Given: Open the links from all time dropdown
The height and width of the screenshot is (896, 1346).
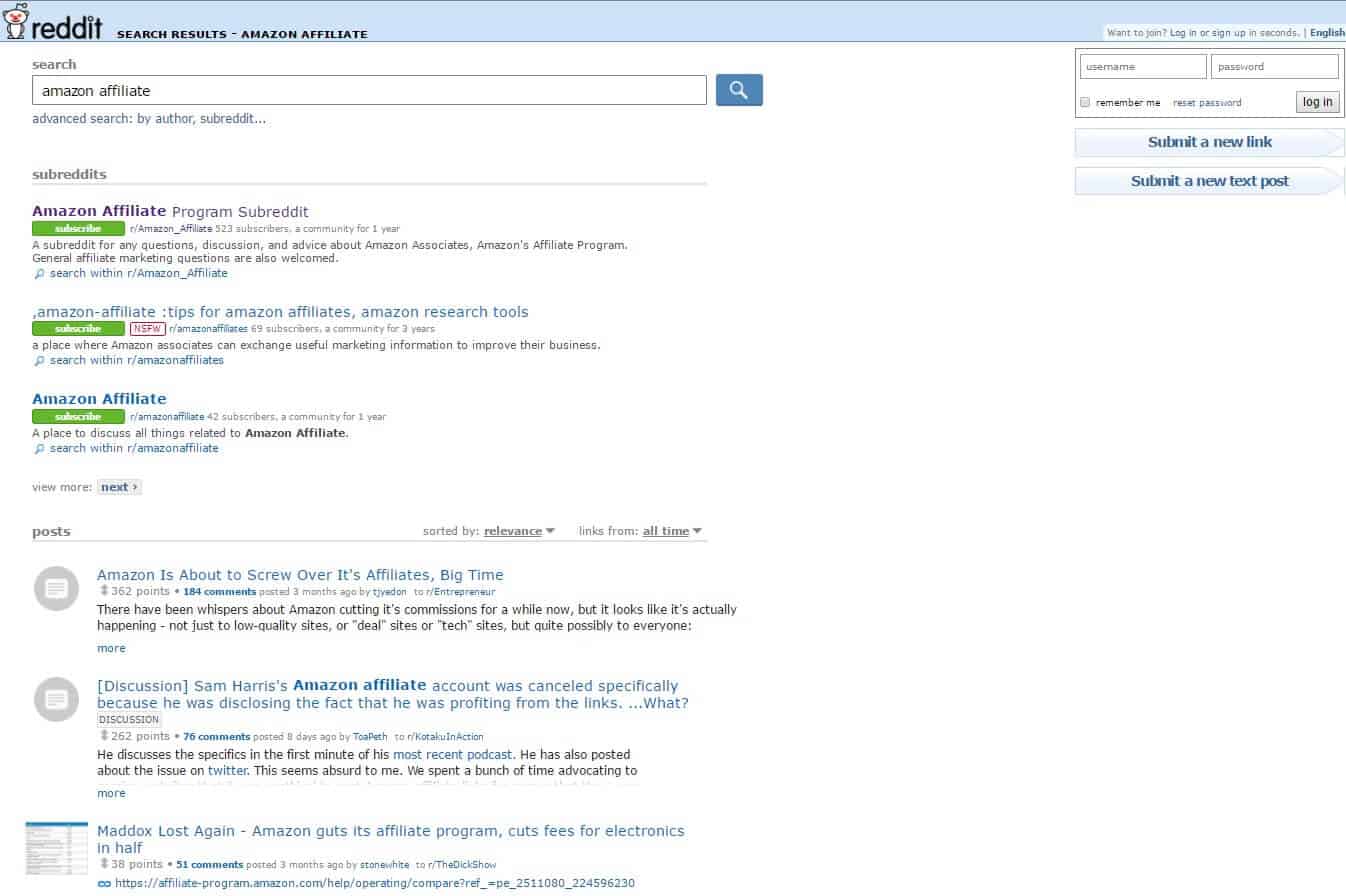Looking at the screenshot, I should click(x=671, y=531).
